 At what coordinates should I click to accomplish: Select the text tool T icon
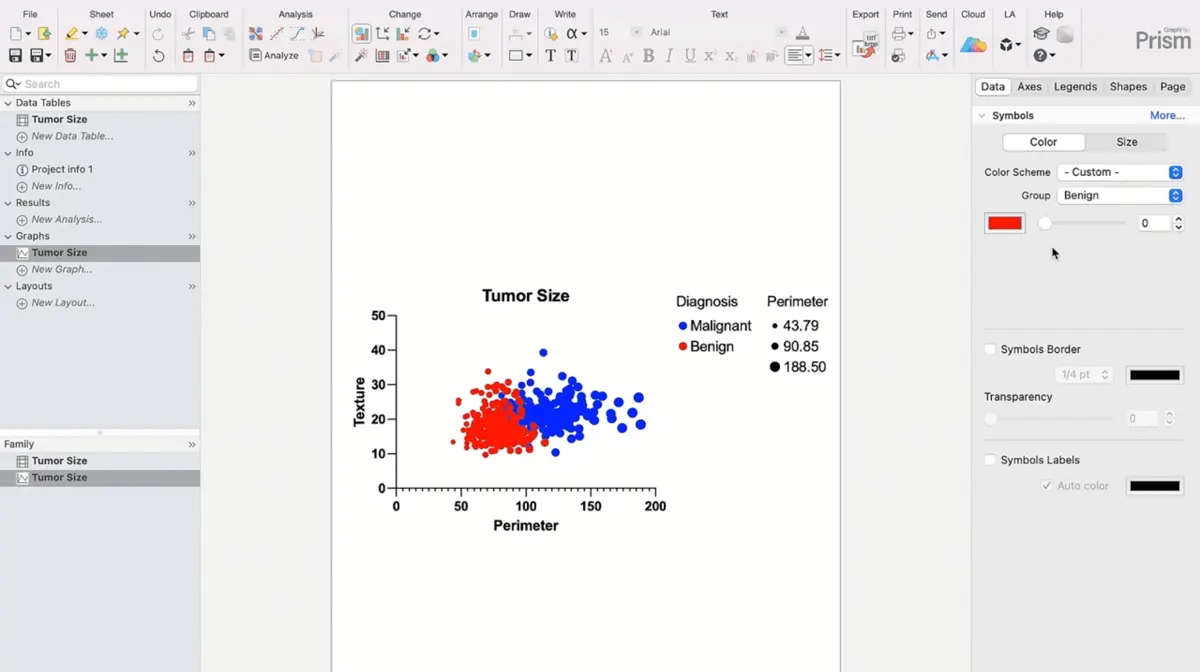[550, 56]
